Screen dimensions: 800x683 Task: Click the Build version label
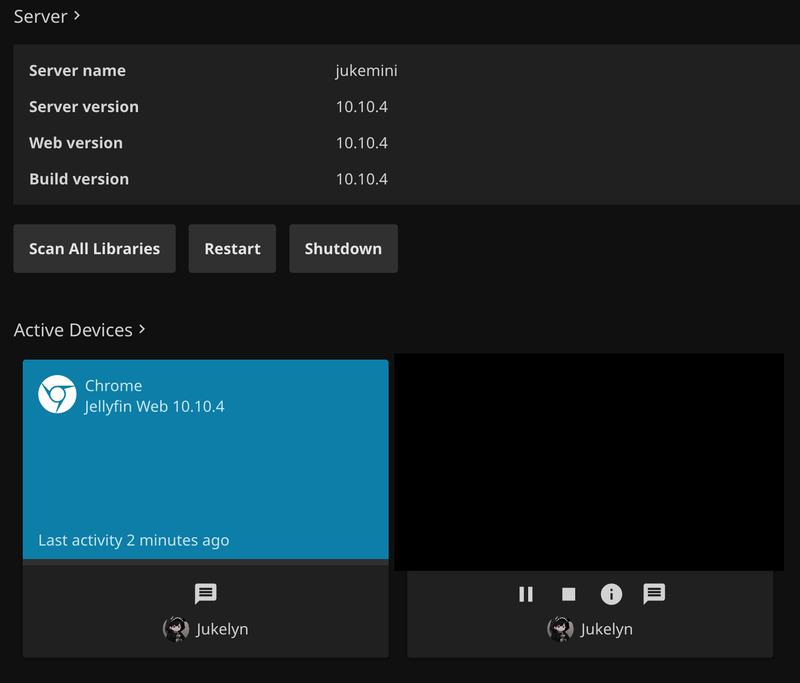coord(79,179)
